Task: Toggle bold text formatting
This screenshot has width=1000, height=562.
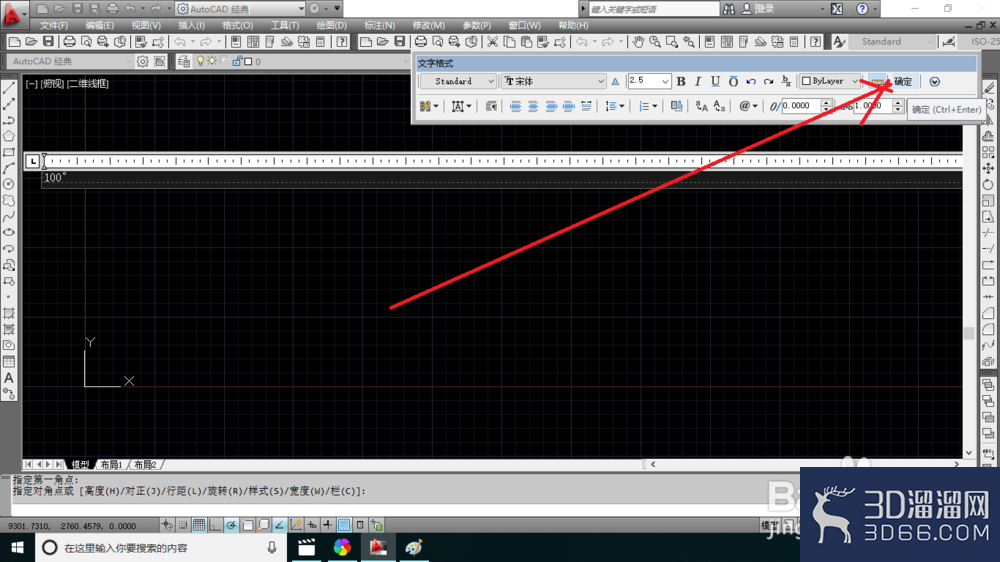Action: (x=680, y=81)
